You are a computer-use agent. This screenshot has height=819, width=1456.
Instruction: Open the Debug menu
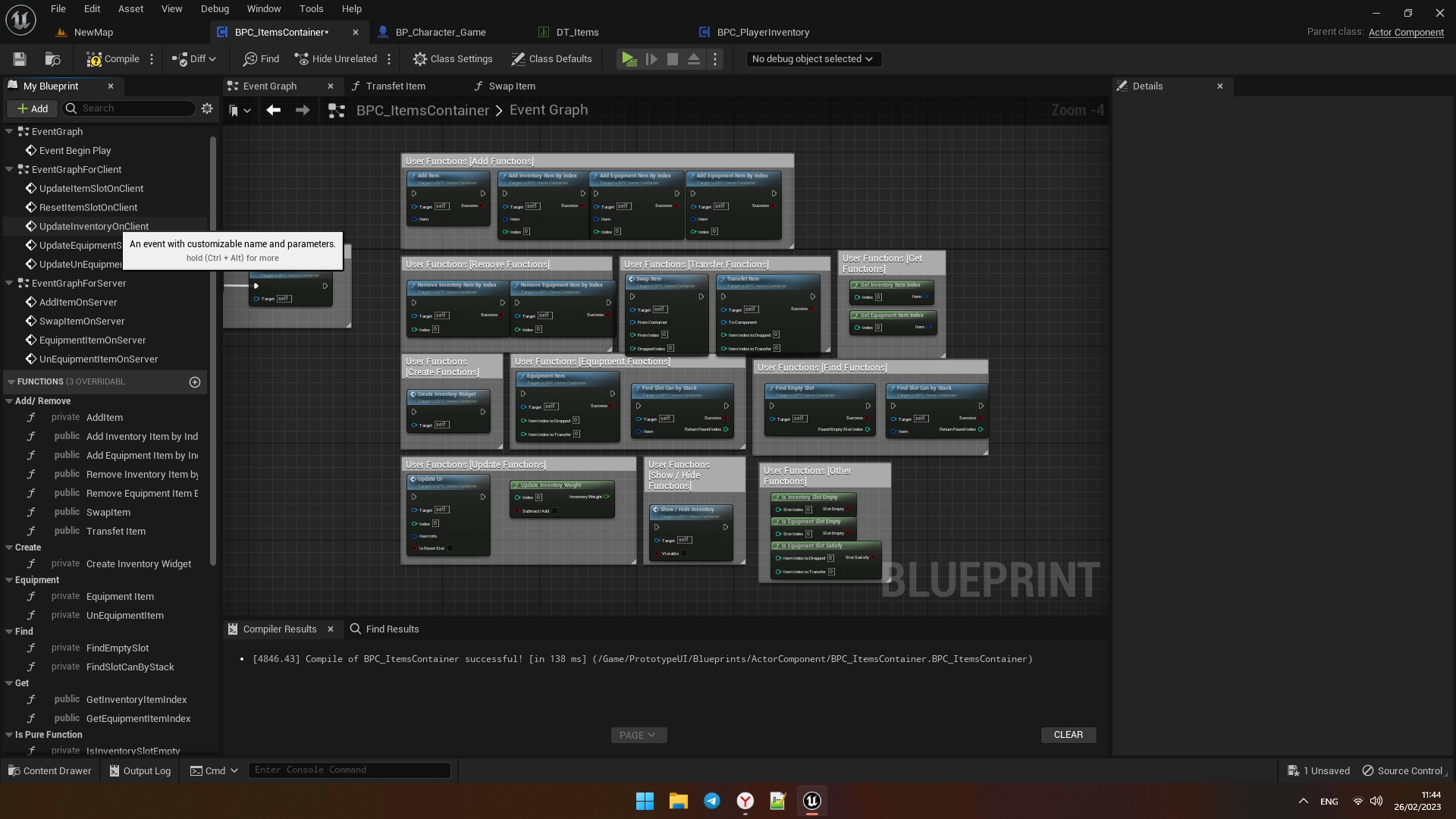[215, 9]
